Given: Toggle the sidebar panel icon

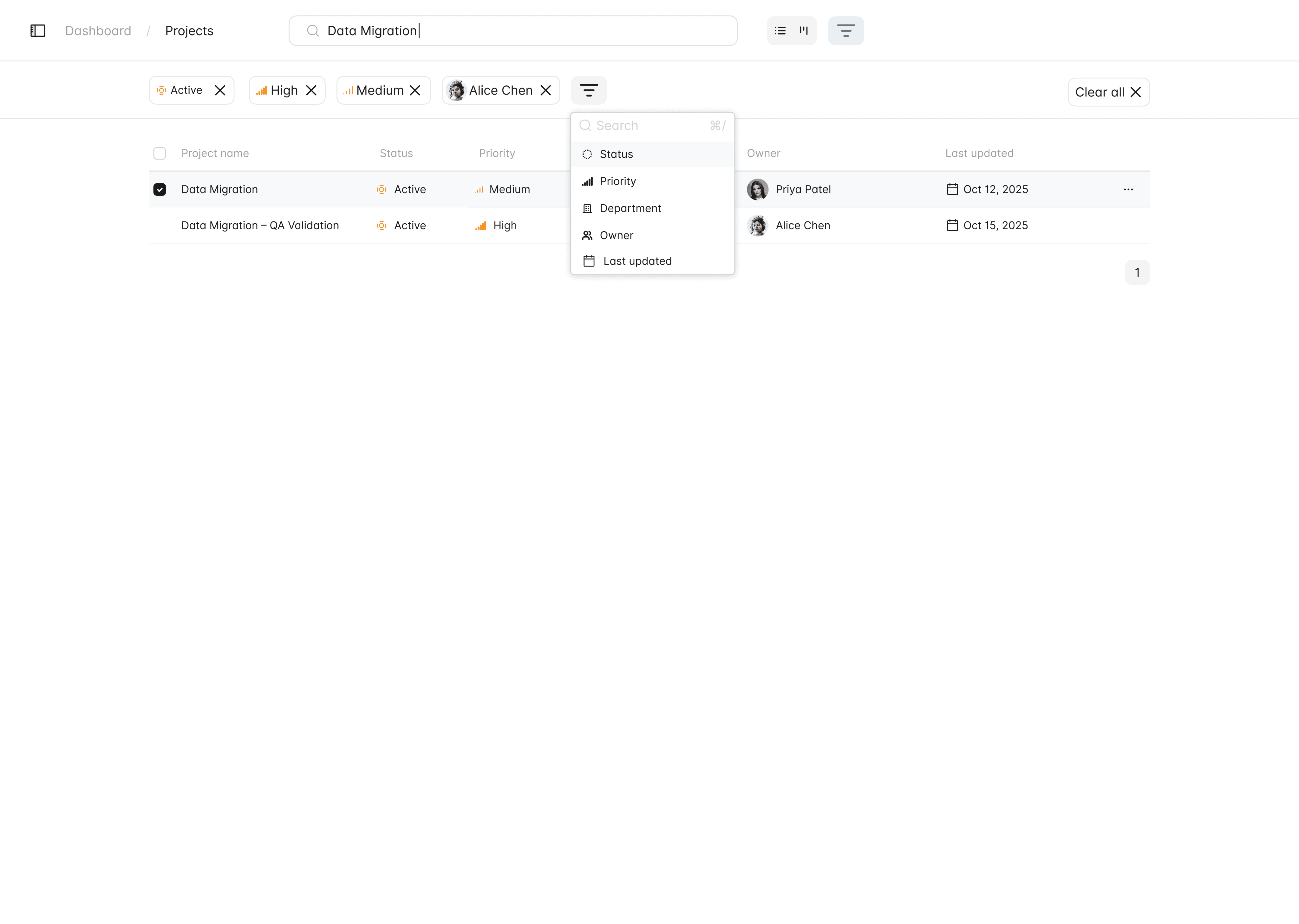Looking at the screenshot, I should [37, 31].
